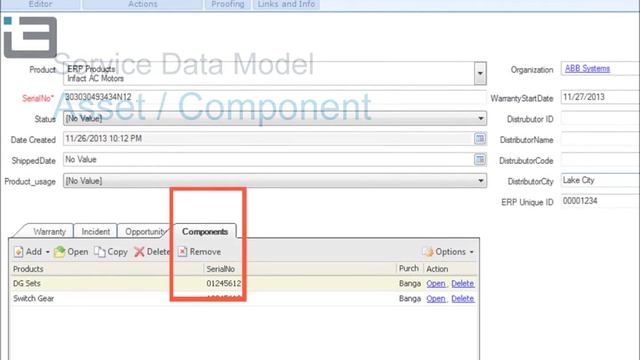Expand the Product dropdown arrow

tap(480, 73)
